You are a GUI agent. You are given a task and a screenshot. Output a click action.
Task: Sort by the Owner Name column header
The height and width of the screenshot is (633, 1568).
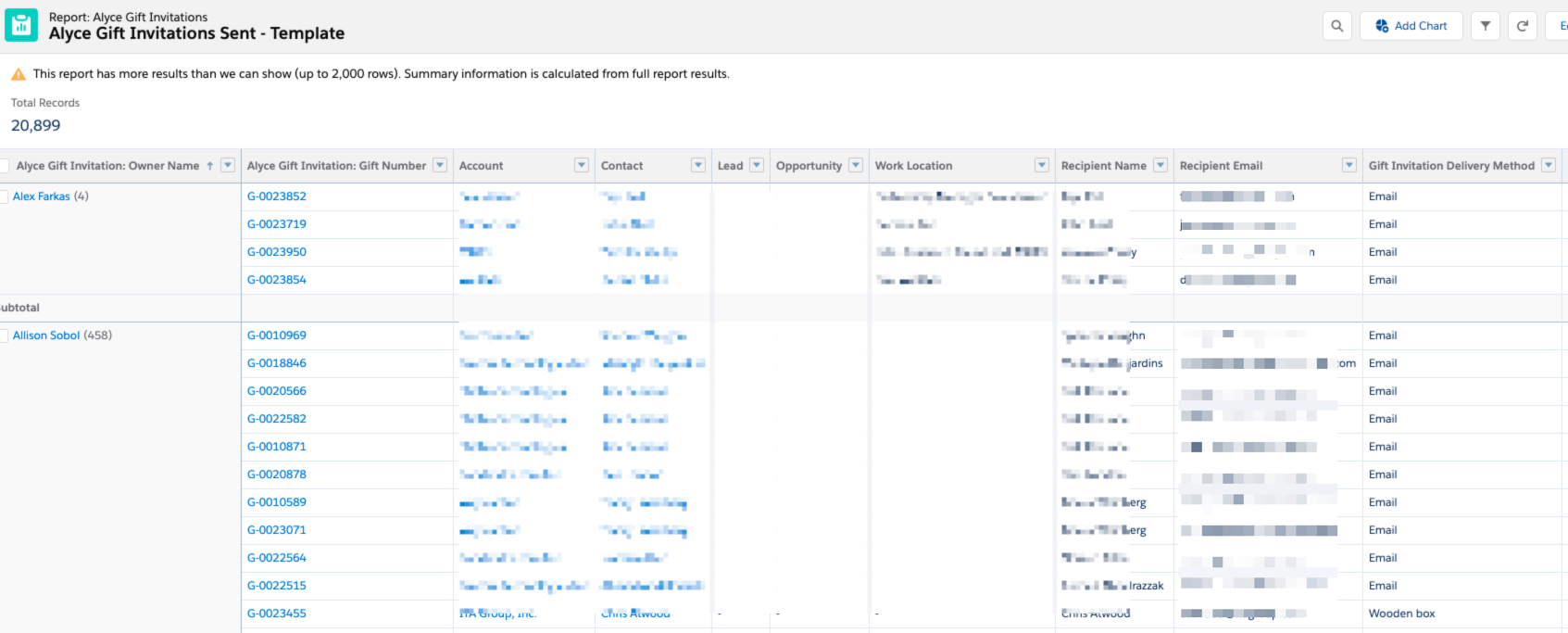(x=107, y=166)
